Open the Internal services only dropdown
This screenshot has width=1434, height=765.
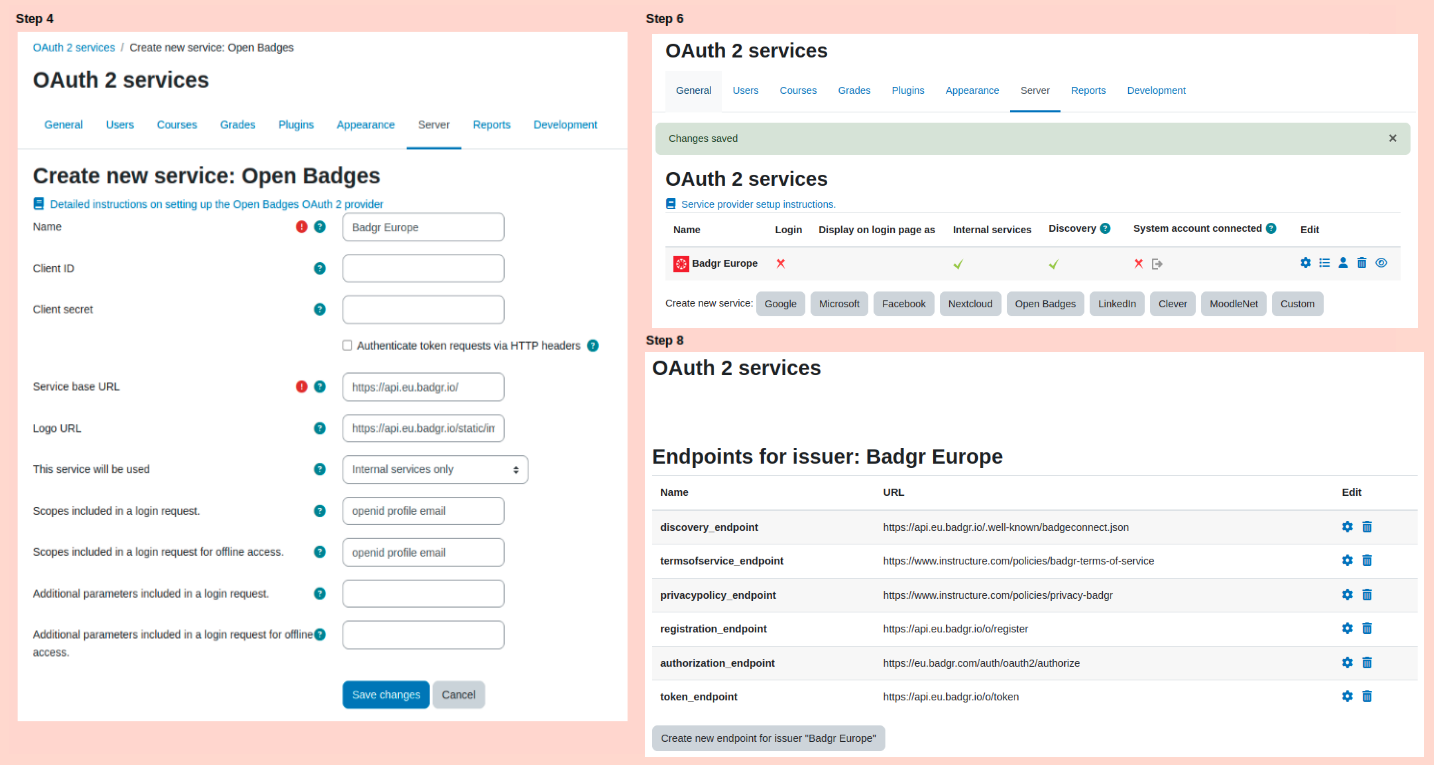click(x=435, y=469)
